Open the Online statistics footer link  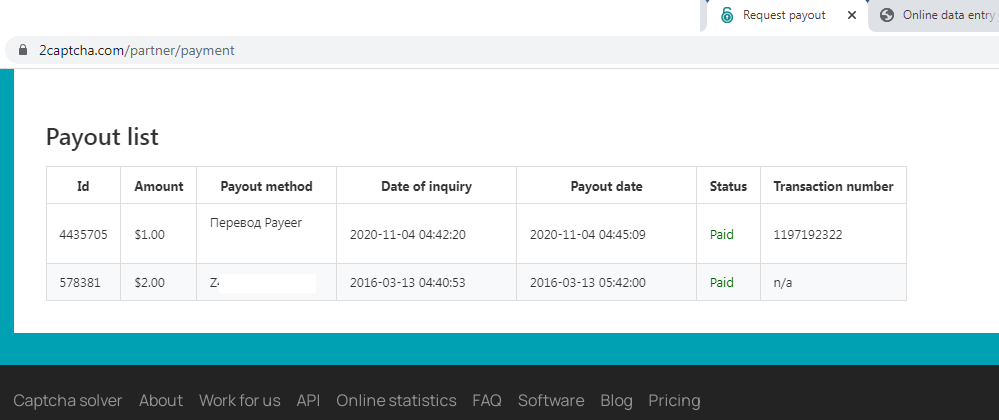click(x=396, y=400)
